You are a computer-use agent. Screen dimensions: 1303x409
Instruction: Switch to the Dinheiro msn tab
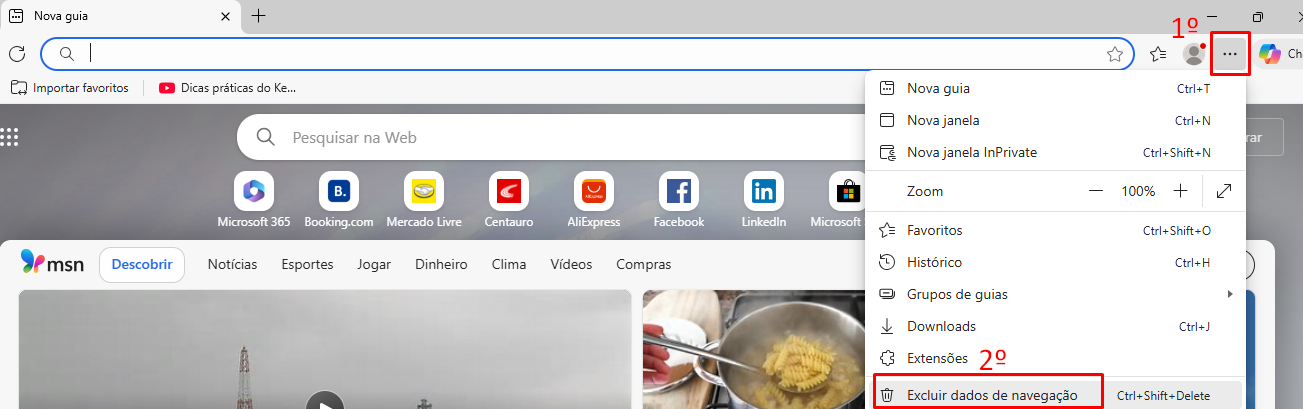[441, 265]
